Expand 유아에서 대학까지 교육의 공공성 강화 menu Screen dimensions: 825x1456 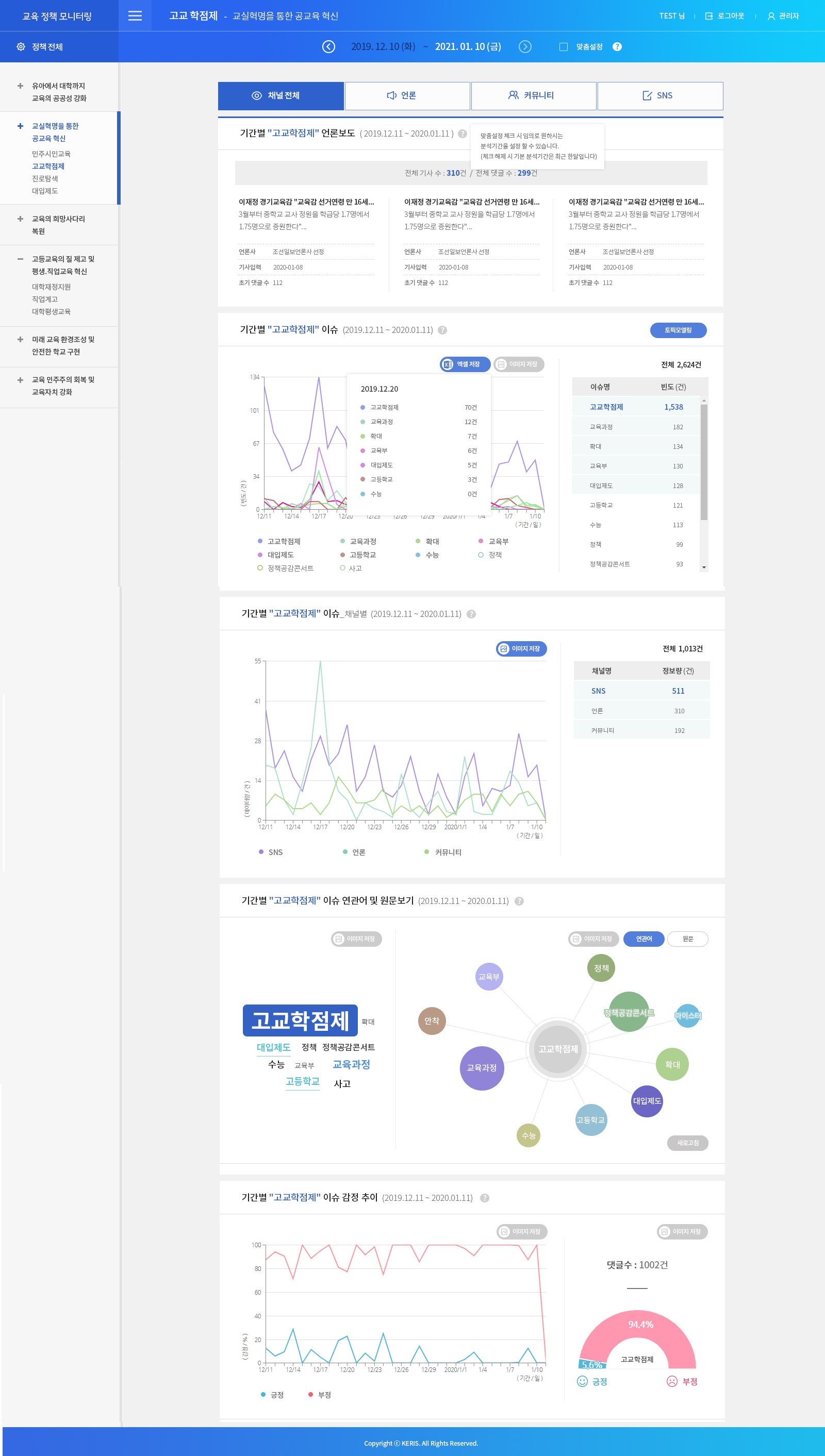point(21,86)
